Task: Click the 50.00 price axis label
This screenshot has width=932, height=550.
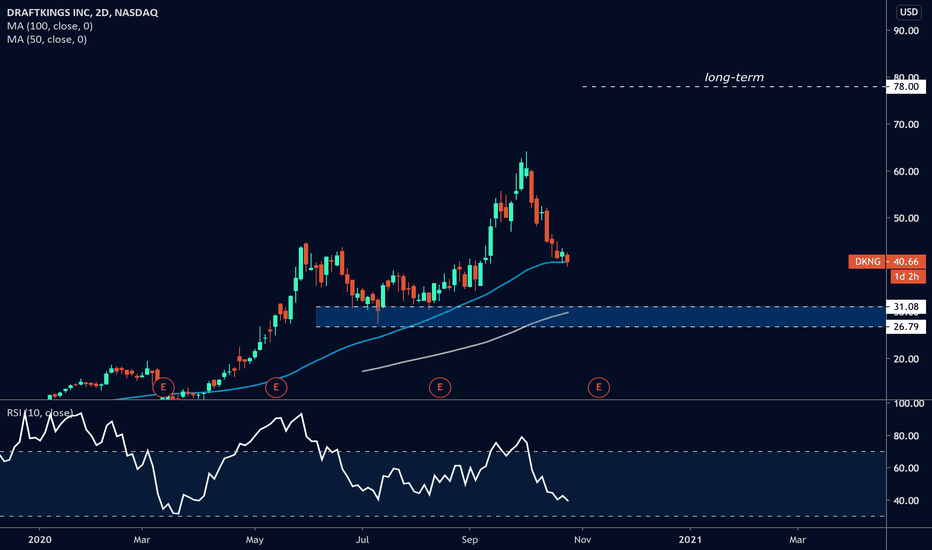Action: click(x=906, y=218)
